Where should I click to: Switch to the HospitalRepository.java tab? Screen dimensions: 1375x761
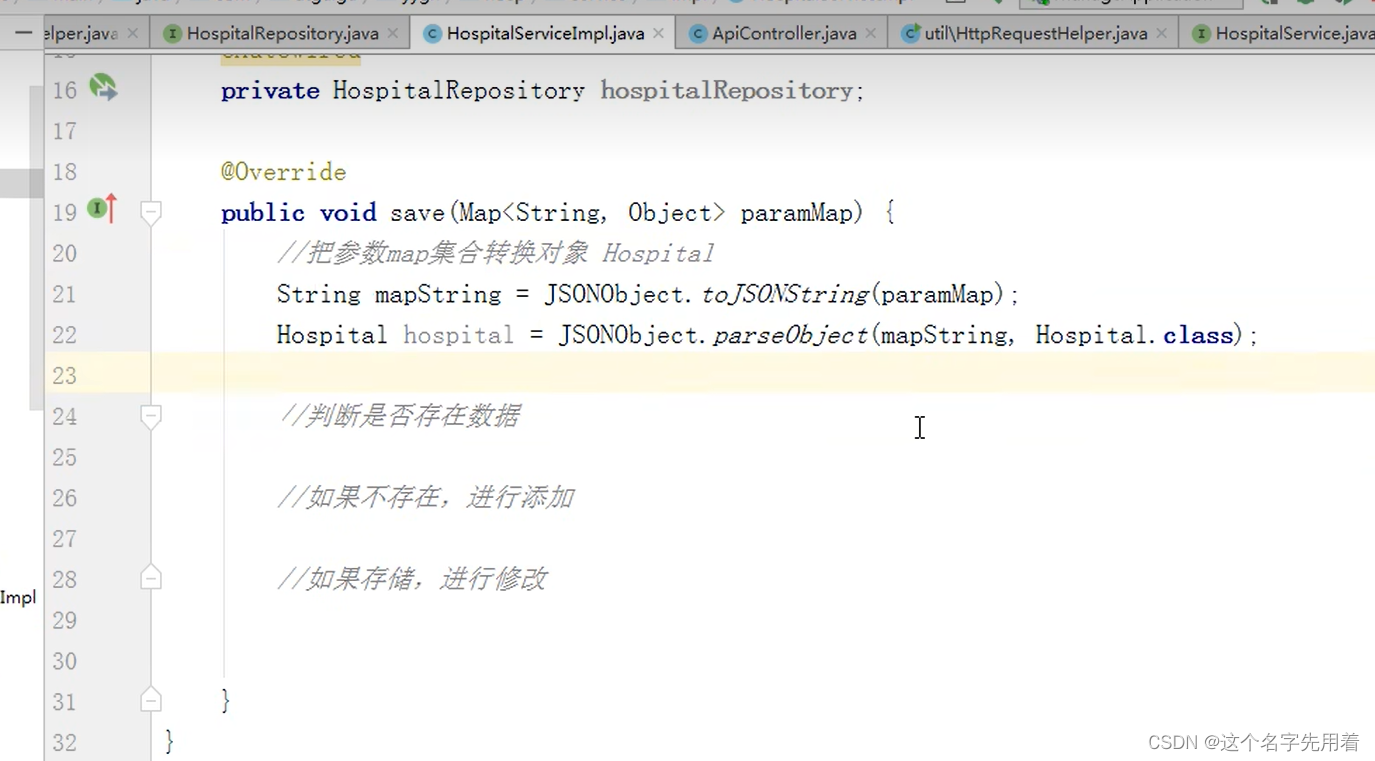283,33
